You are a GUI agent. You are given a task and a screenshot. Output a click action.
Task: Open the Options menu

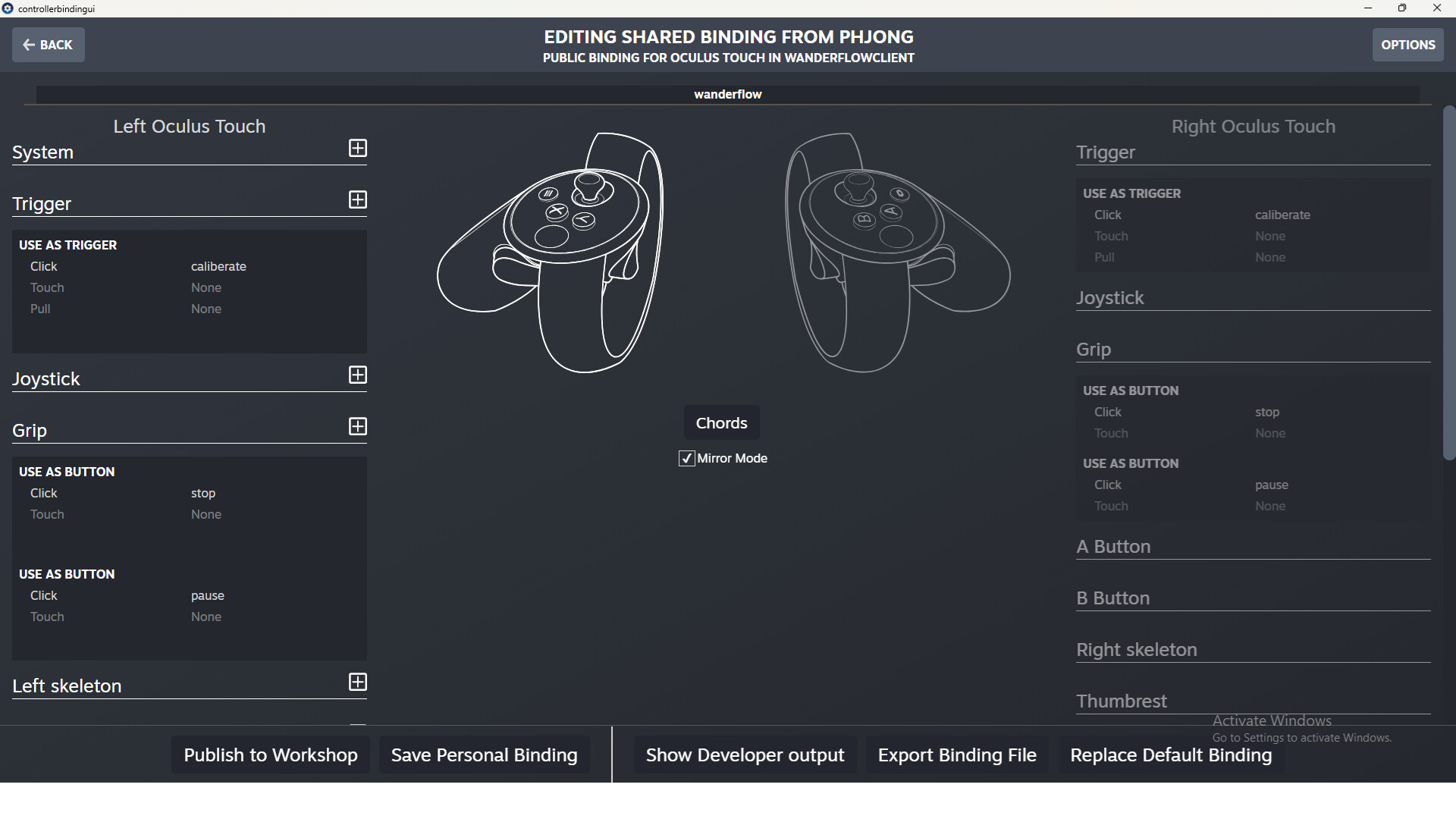click(1408, 44)
